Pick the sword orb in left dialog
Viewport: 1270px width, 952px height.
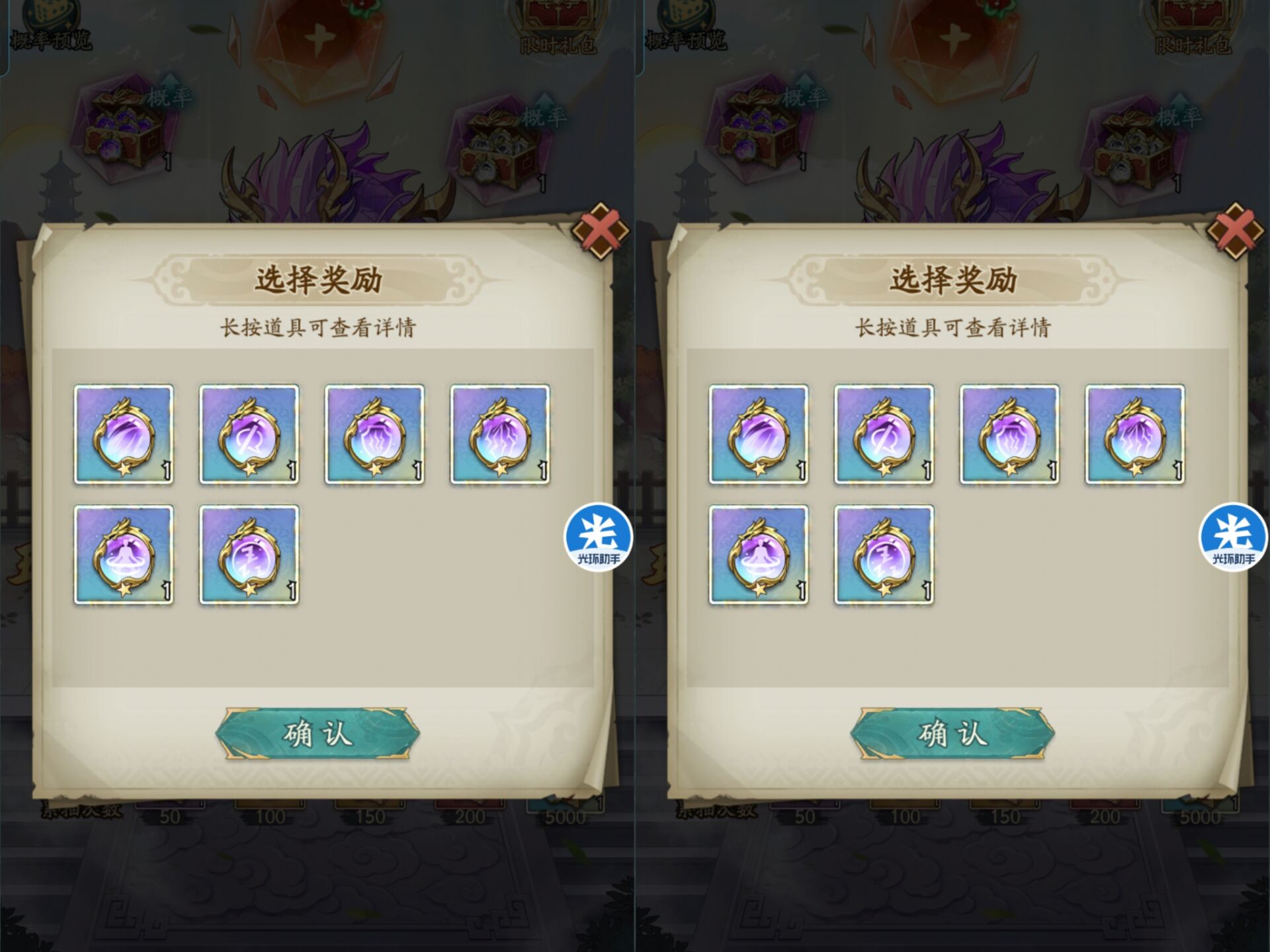(x=249, y=434)
